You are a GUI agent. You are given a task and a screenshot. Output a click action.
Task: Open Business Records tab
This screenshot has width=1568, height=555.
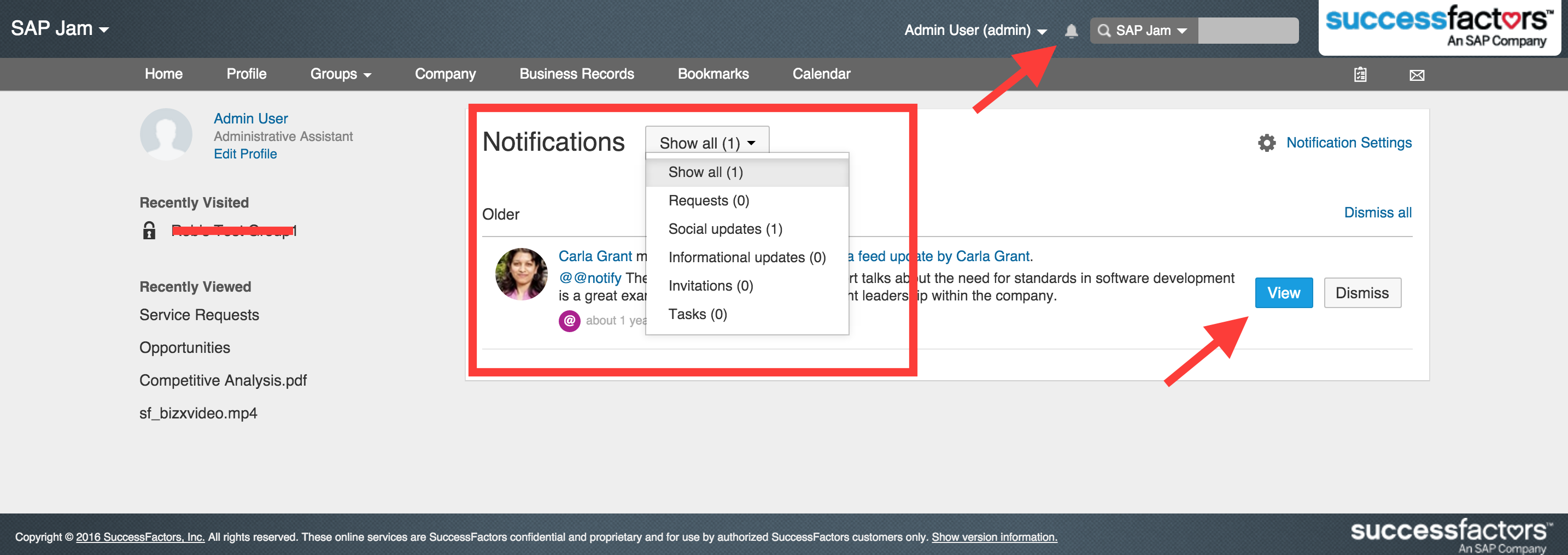(x=576, y=74)
